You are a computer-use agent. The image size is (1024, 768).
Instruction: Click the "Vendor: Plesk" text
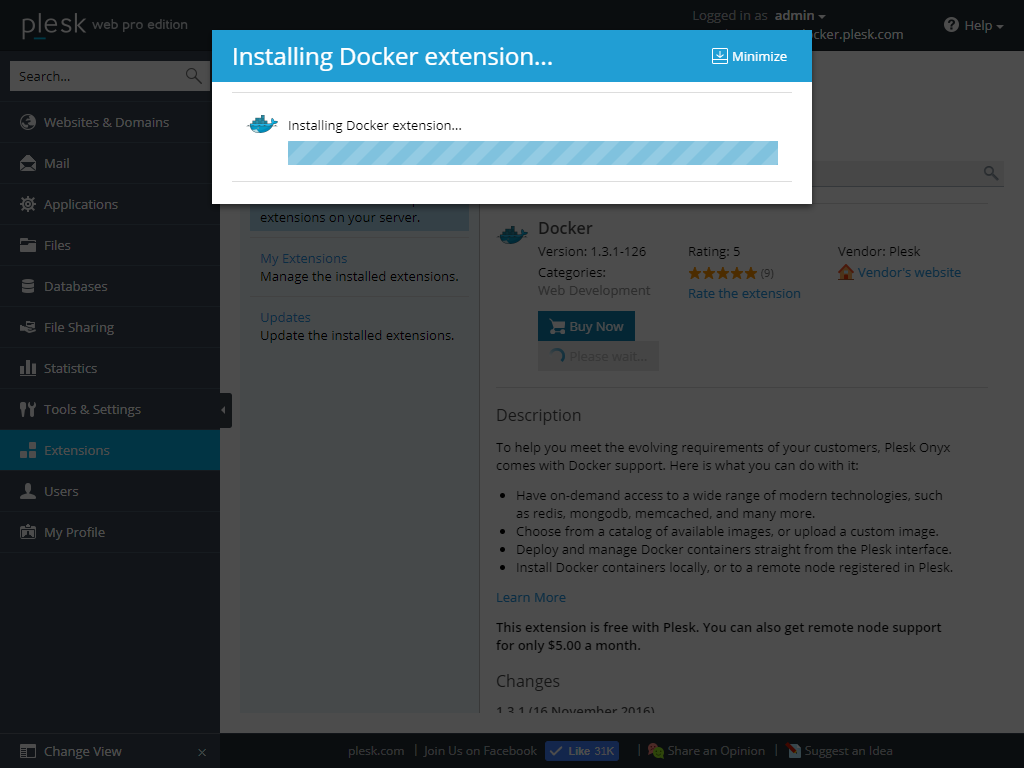click(x=878, y=251)
